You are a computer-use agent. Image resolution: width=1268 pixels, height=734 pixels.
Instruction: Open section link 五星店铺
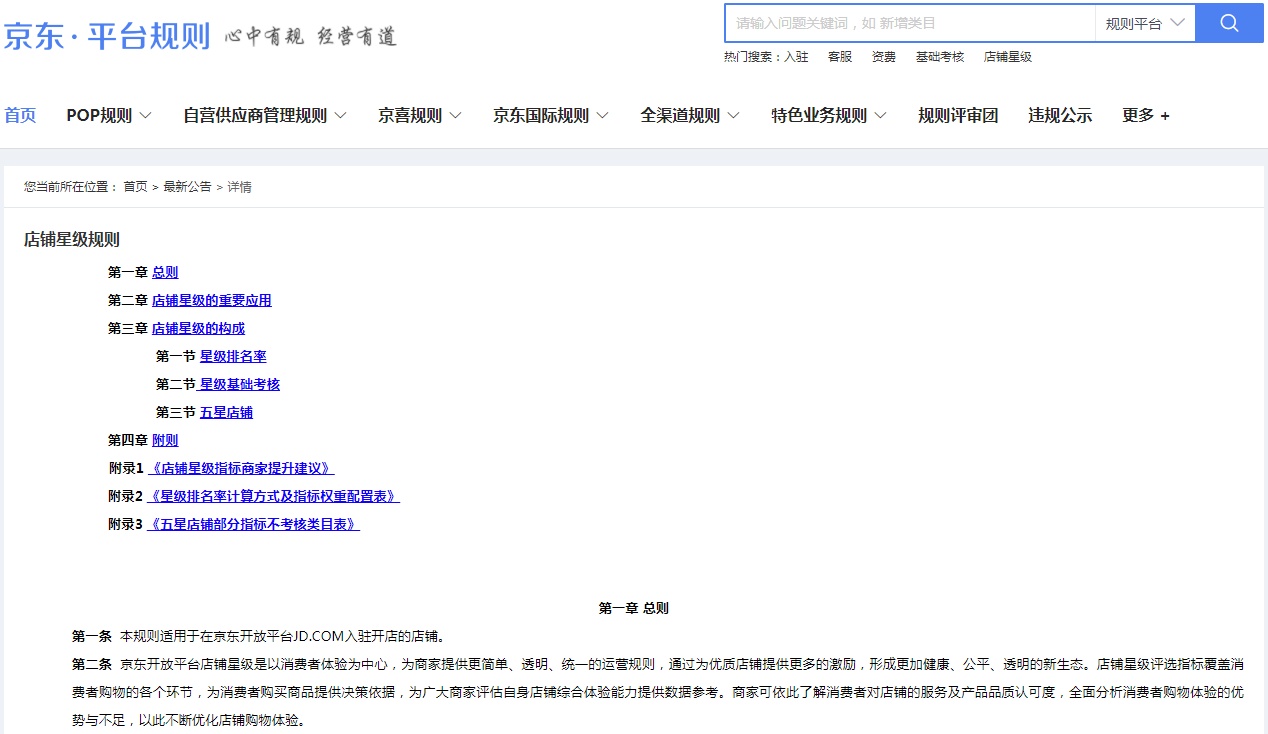[x=226, y=412]
